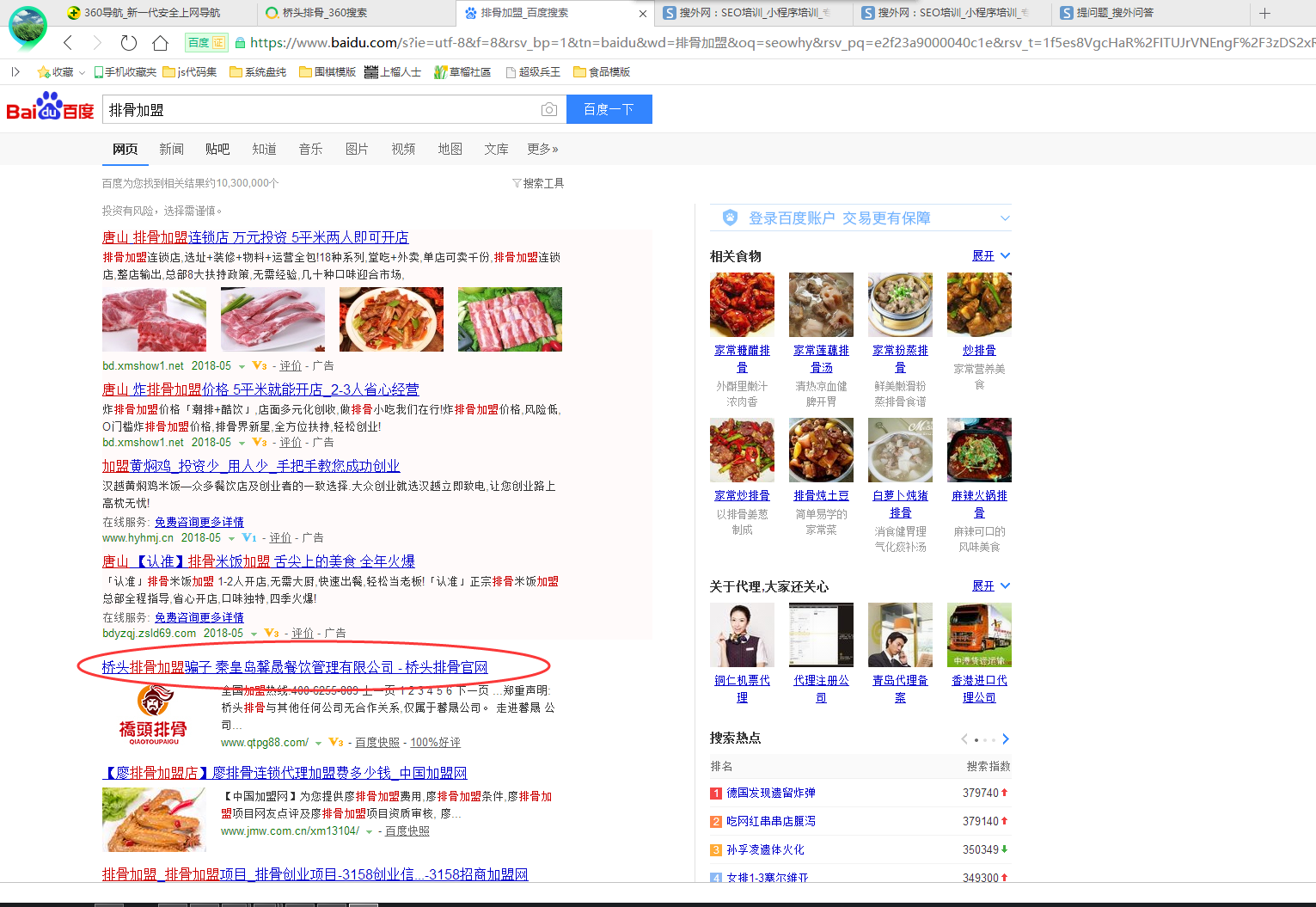Open the 廖排骨加盟店 result link
This screenshot has height=907, width=1316.
(x=285, y=773)
